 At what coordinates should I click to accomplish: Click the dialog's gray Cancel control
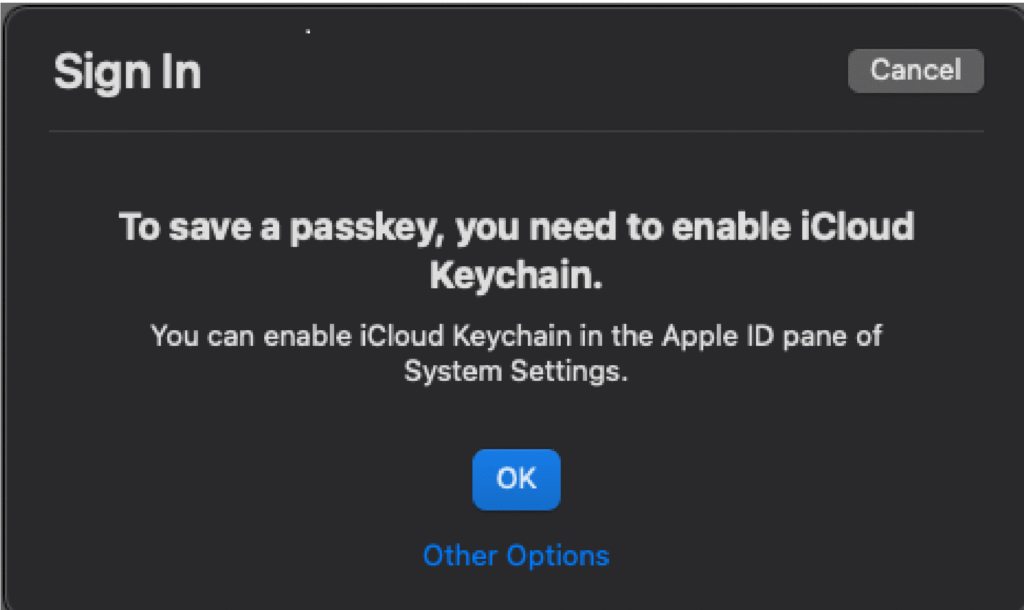914,70
